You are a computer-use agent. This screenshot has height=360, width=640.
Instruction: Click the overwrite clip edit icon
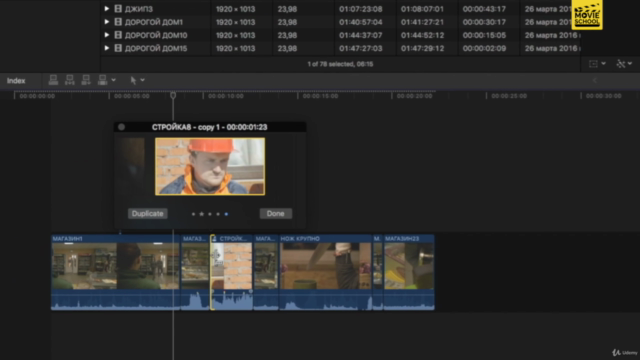tap(102, 80)
